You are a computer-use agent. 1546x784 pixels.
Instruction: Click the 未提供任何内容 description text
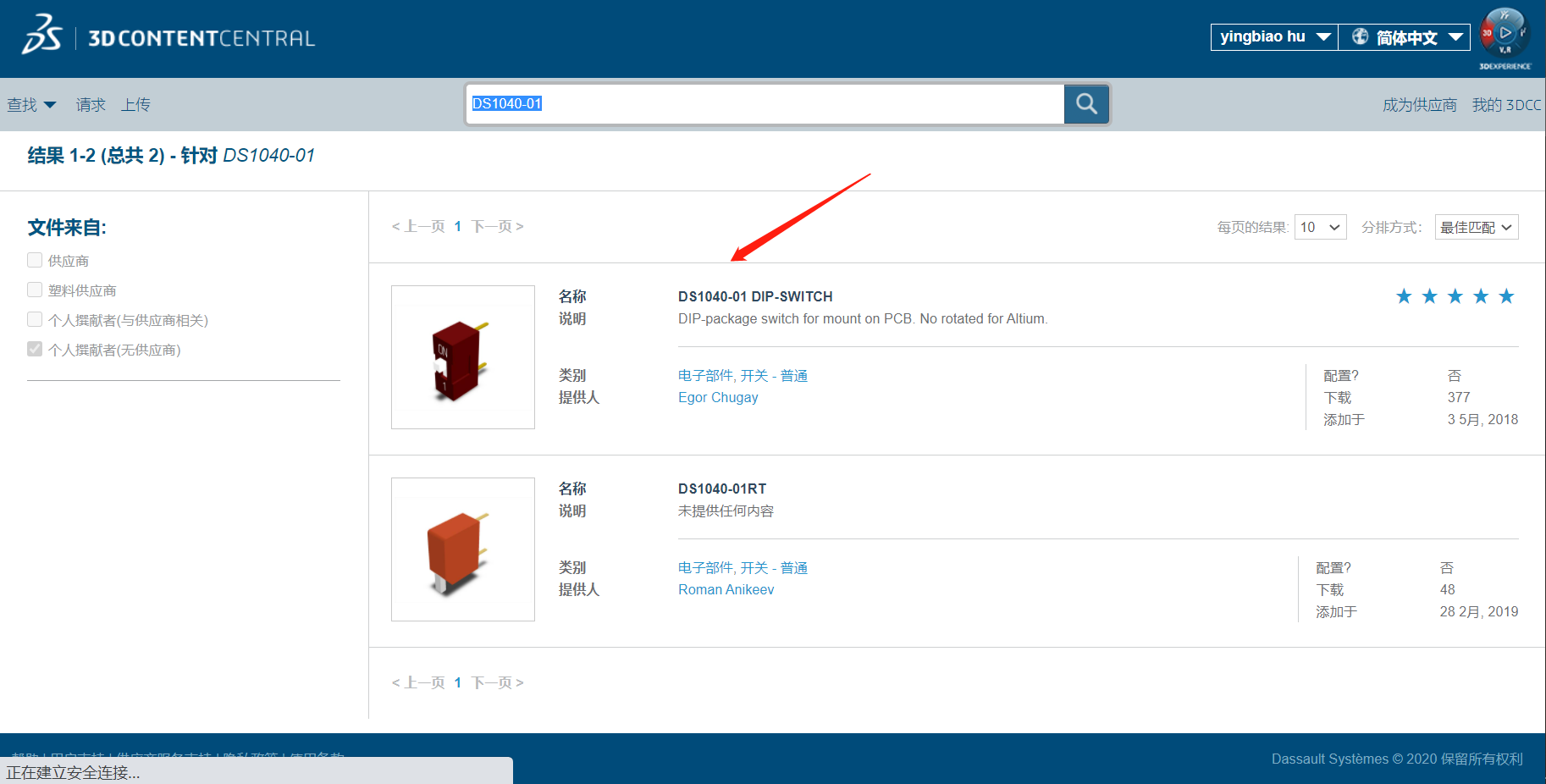tap(726, 511)
